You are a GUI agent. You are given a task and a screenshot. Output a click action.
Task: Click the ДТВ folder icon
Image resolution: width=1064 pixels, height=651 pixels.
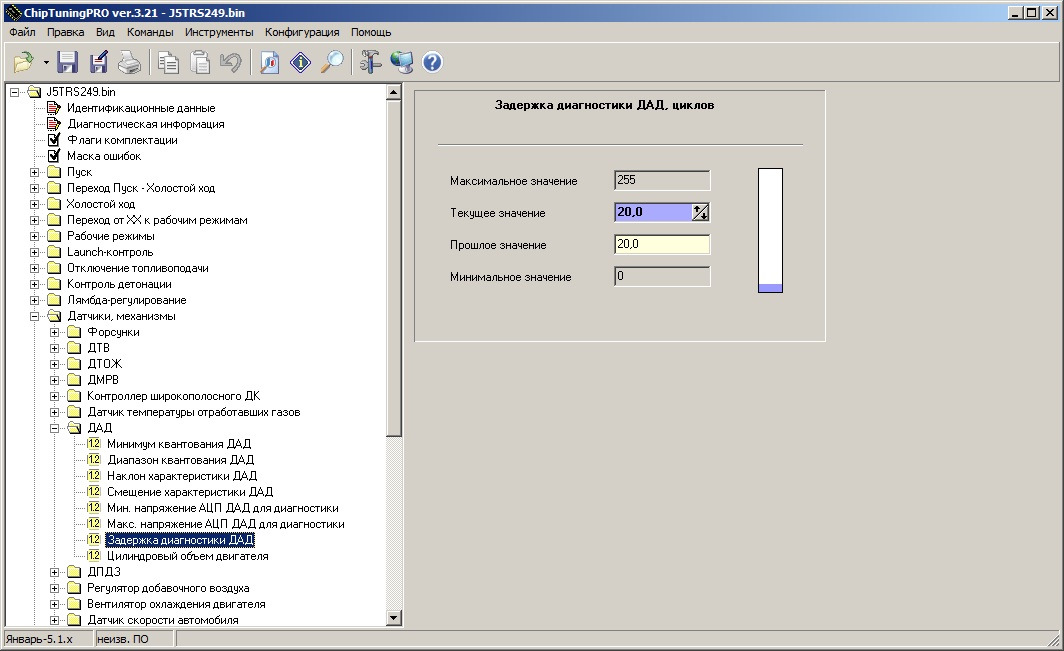coord(75,348)
